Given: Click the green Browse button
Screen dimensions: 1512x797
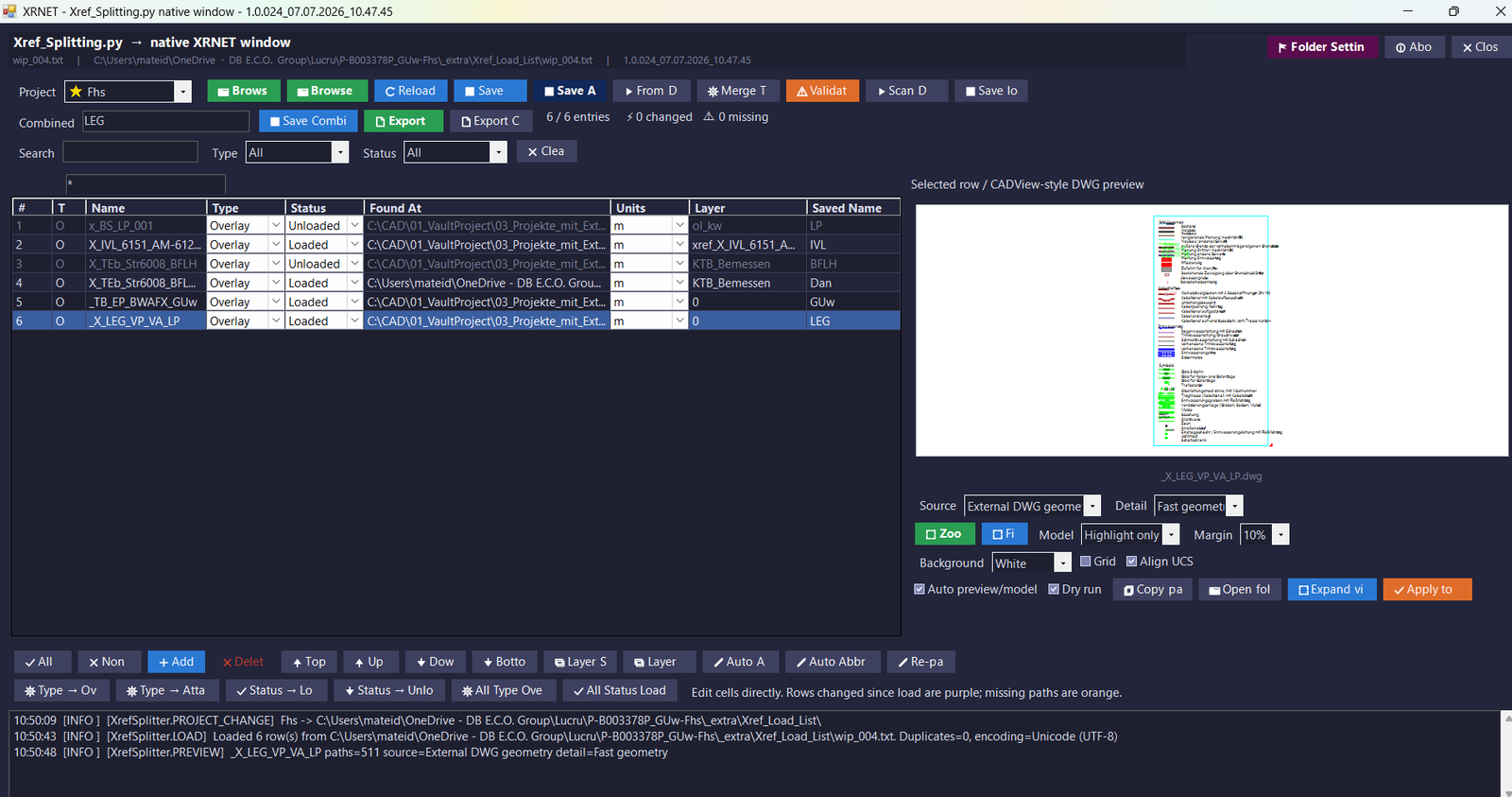Looking at the screenshot, I should pos(327,91).
